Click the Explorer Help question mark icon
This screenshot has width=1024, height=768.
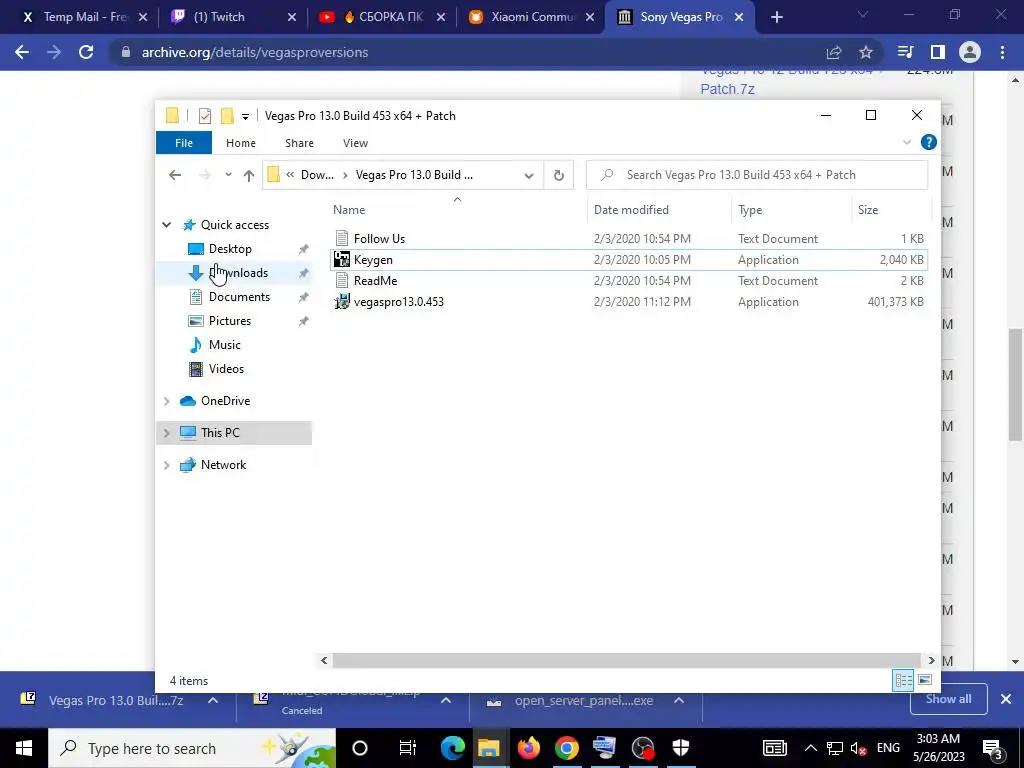[x=928, y=142]
